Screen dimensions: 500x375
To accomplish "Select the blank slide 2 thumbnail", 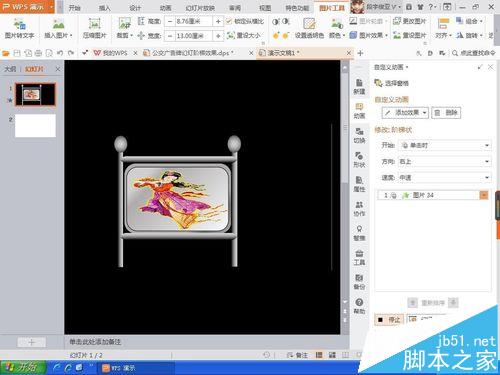I will tap(35, 126).
